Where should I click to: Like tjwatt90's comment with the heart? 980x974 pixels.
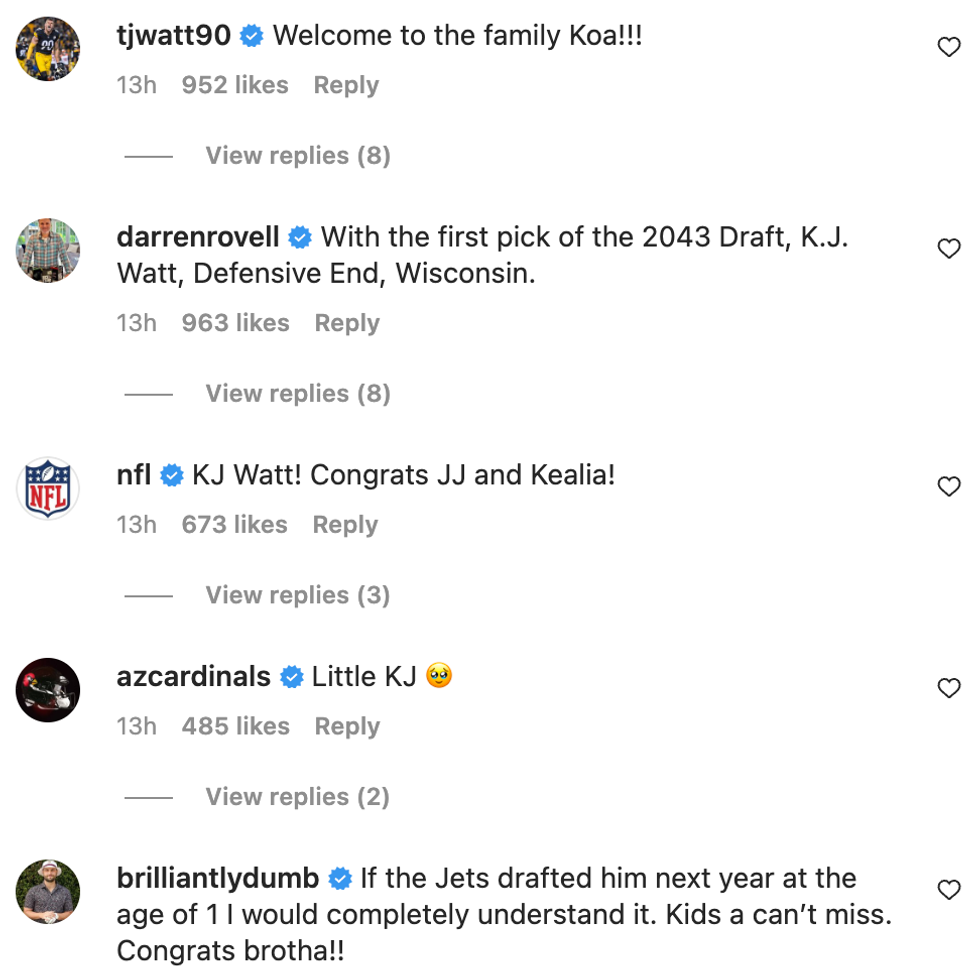(948, 46)
